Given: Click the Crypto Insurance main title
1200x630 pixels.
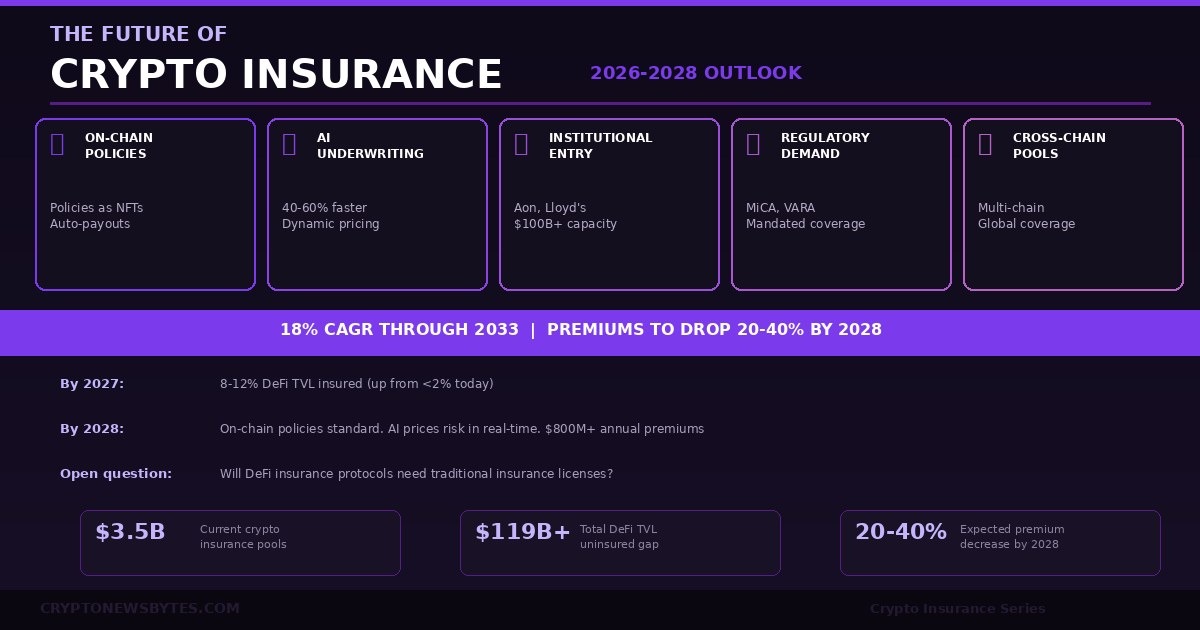Looking at the screenshot, I should (276, 75).
